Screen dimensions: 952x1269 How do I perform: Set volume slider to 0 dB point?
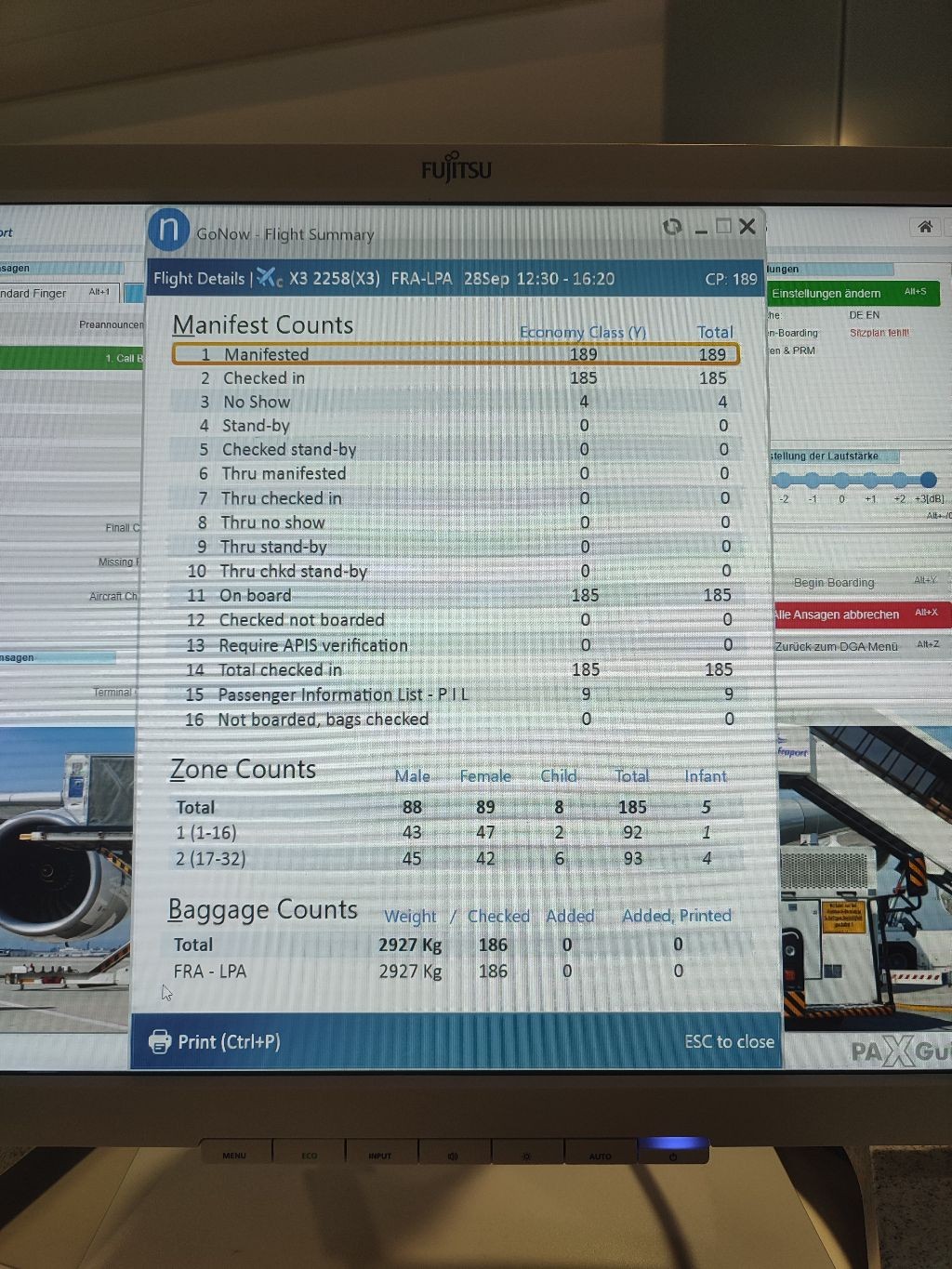[x=841, y=480]
